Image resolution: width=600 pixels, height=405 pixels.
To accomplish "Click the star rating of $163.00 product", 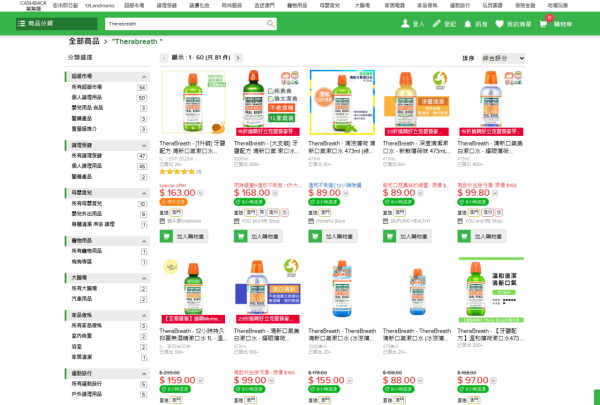I will tap(177, 172).
